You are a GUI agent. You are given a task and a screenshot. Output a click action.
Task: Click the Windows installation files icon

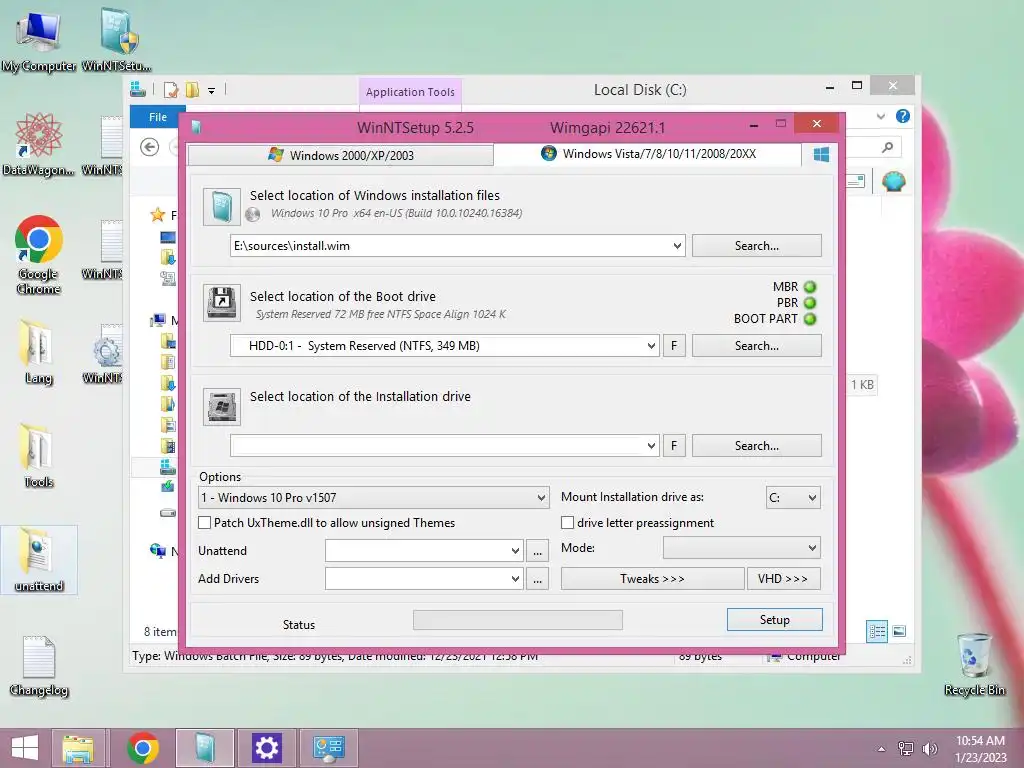(221, 206)
